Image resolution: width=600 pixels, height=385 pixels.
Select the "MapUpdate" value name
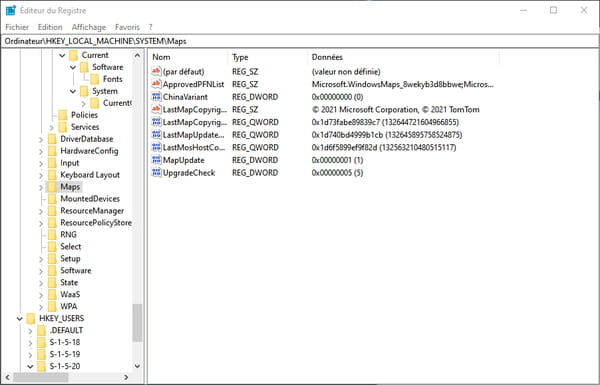[184, 160]
